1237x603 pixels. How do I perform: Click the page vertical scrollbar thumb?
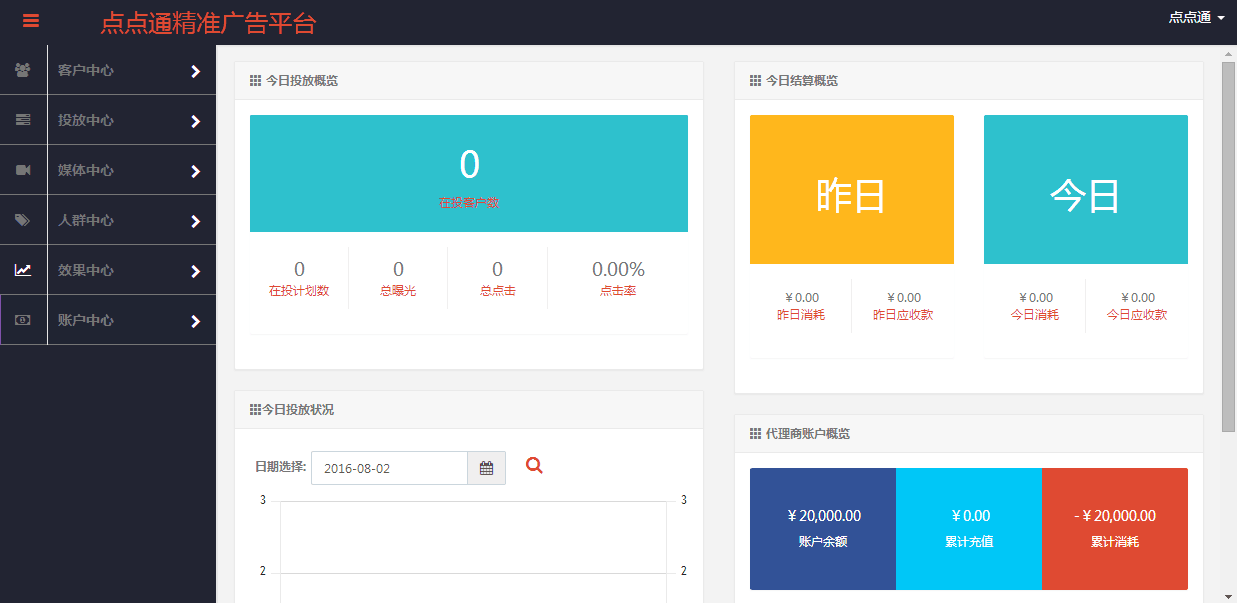pos(1228,245)
